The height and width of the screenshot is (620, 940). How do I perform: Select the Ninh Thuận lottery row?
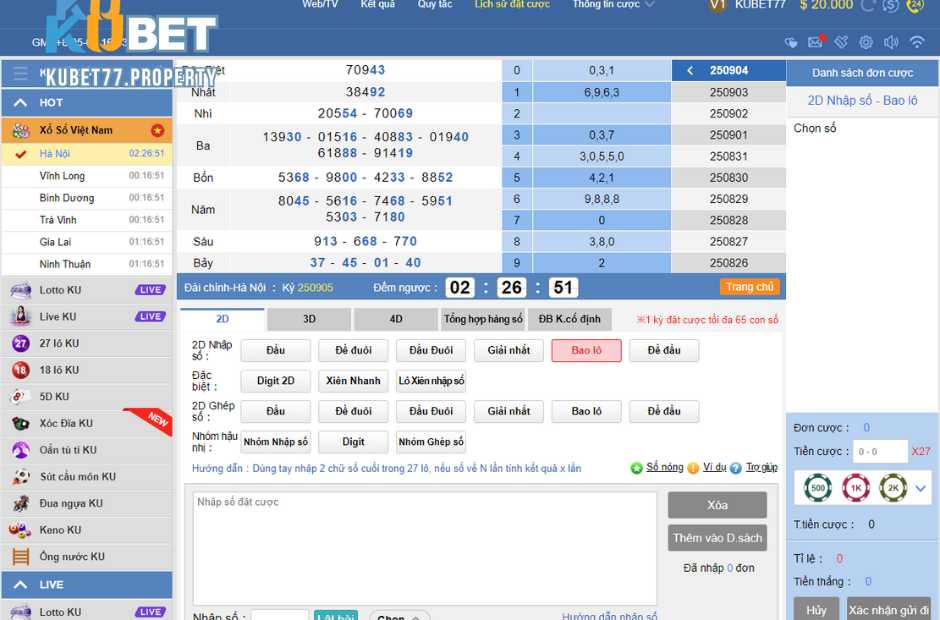point(87,264)
